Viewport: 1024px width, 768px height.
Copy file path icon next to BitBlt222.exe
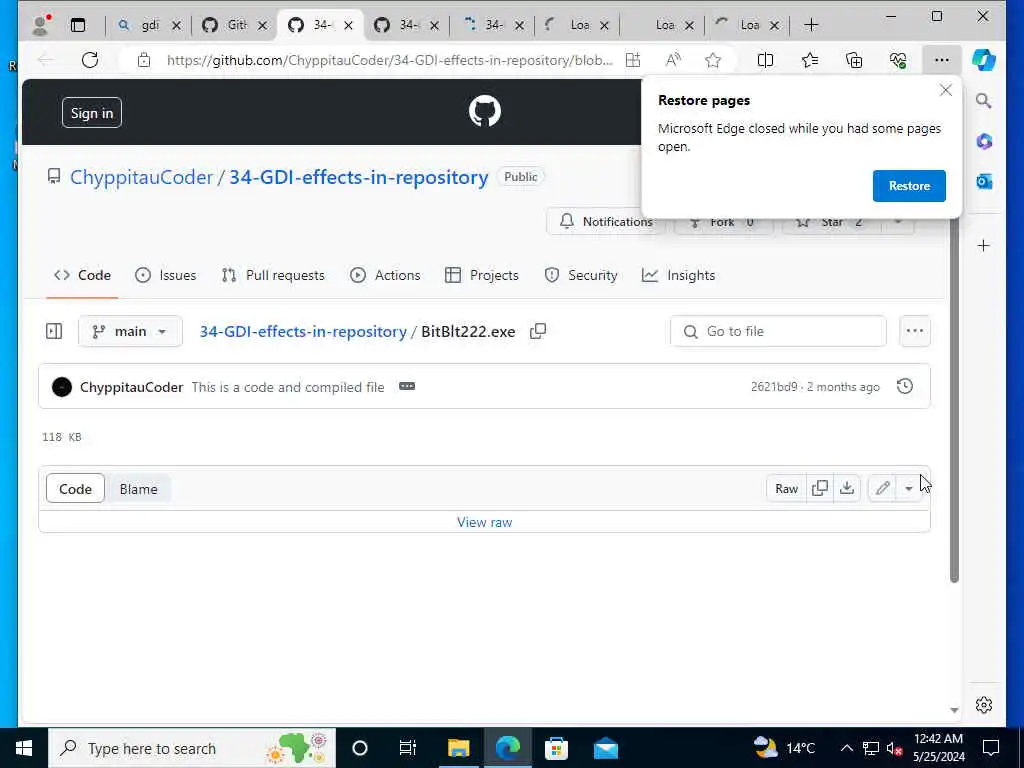[x=537, y=331]
